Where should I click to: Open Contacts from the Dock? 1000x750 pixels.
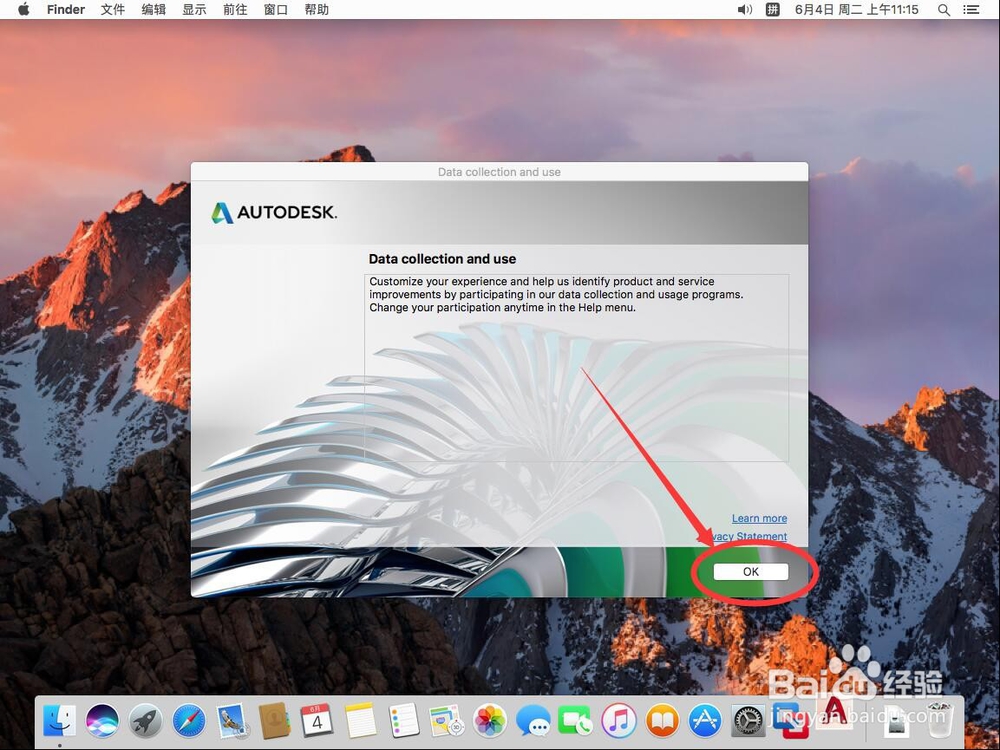click(x=274, y=721)
